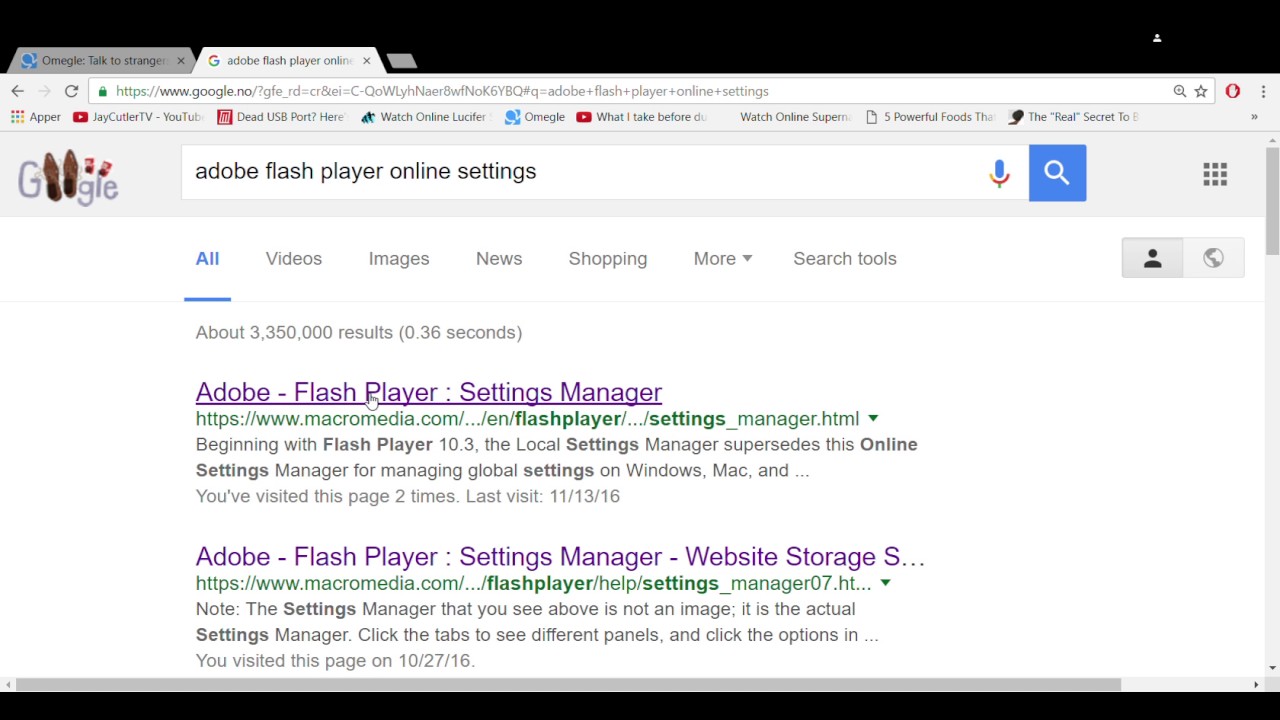Close the Omegle tab
Viewport: 1280px width, 720px height.
181,61
